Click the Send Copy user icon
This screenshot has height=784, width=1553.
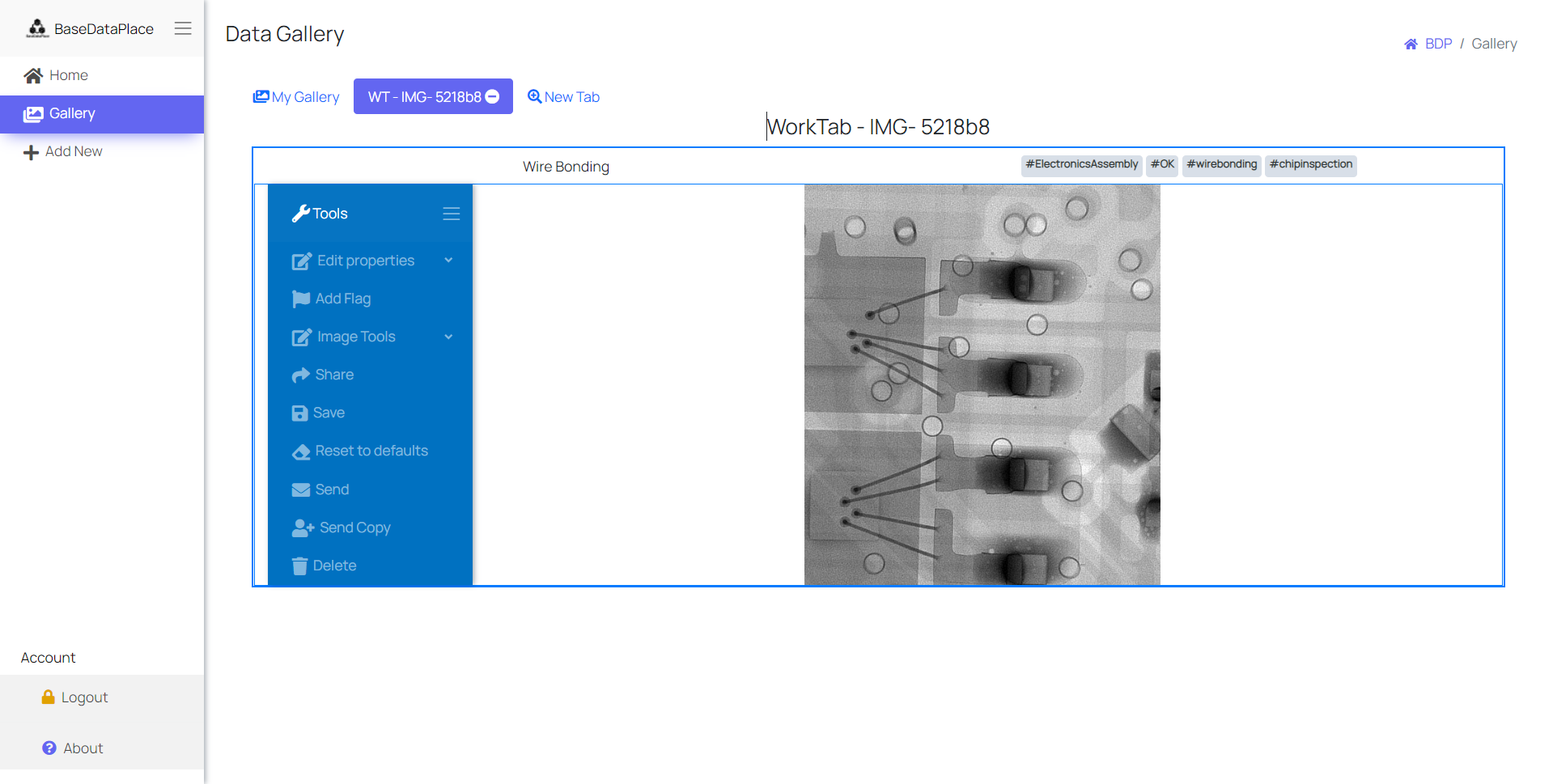pyautogui.click(x=302, y=528)
